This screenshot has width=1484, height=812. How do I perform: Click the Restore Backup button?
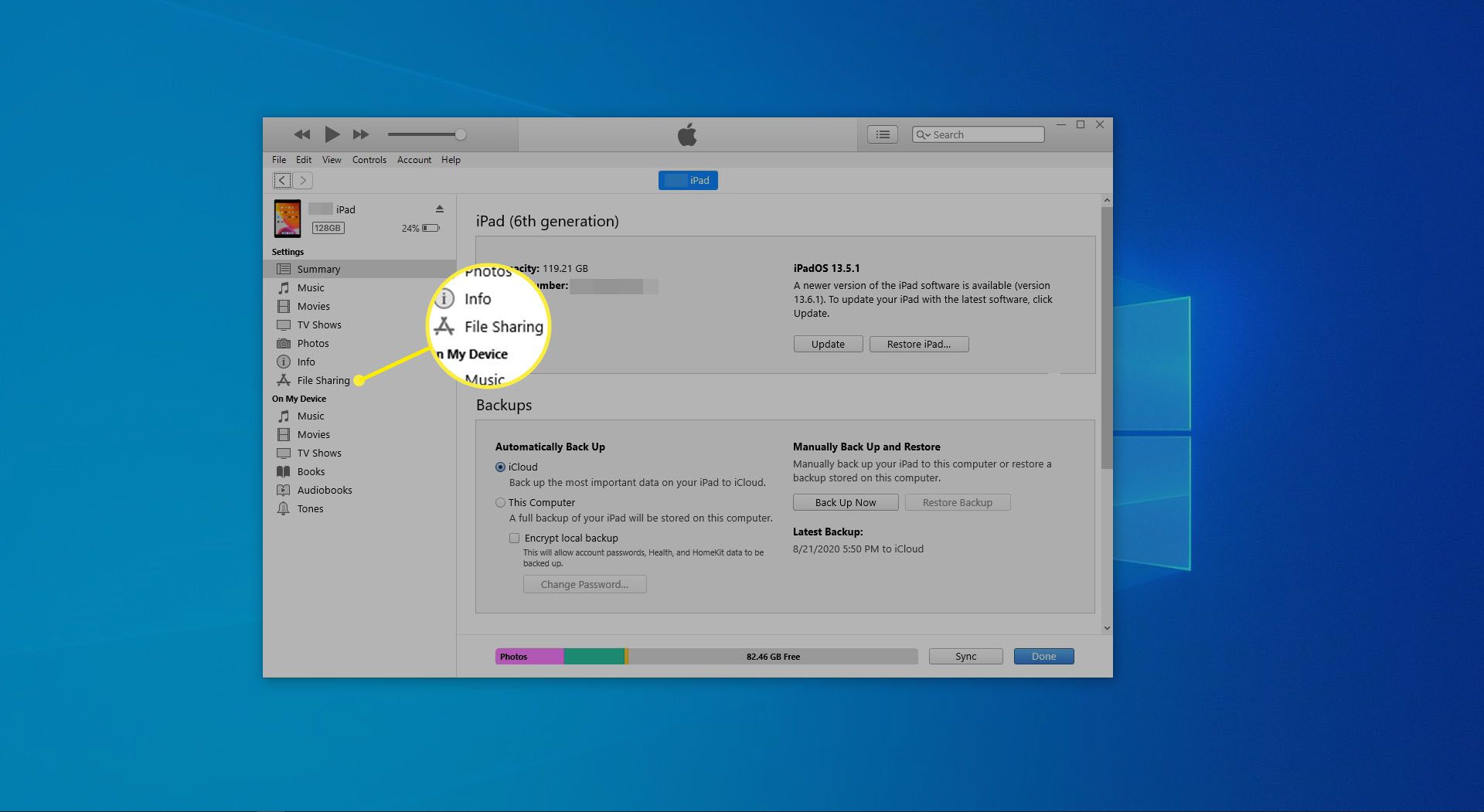(x=958, y=502)
